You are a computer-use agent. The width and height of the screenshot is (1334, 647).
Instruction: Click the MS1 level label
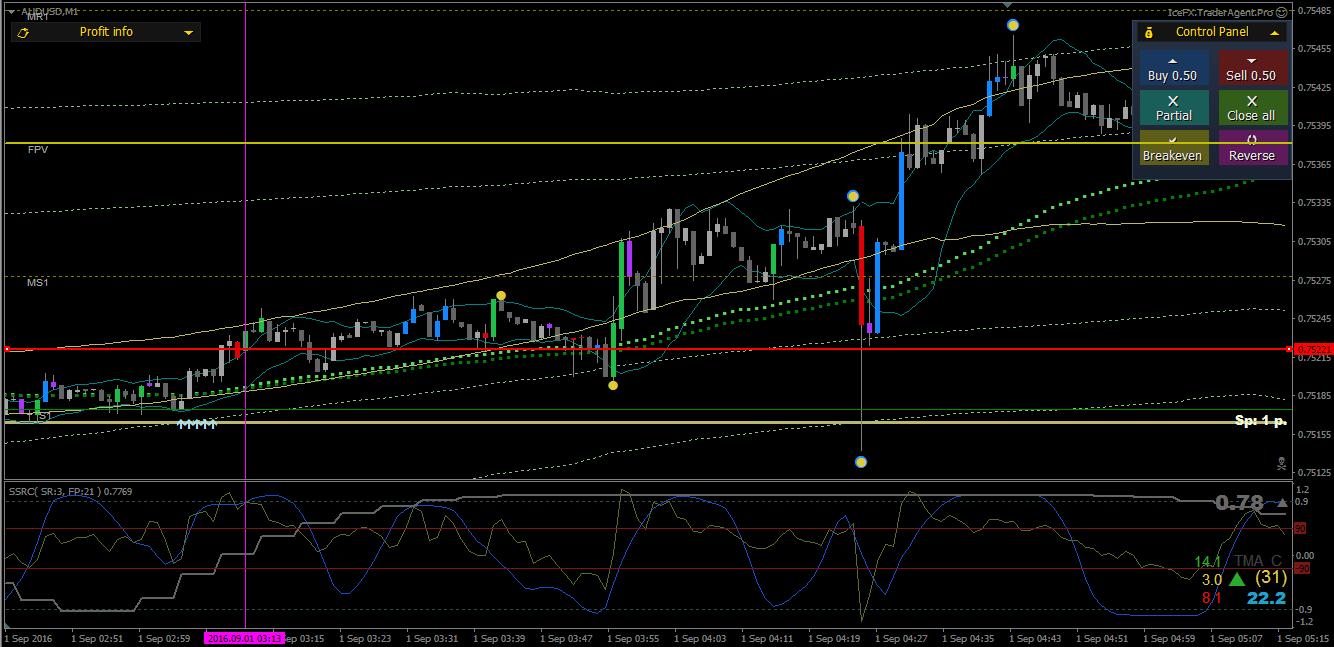click(x=38, y=283)
